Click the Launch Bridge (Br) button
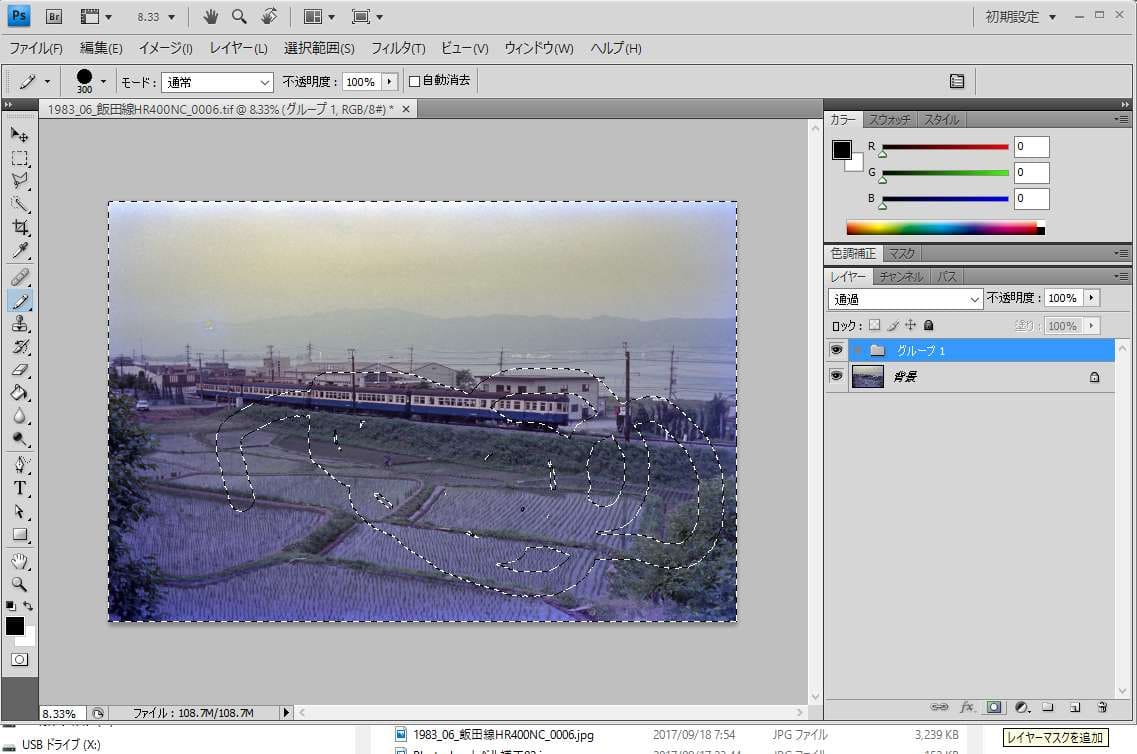This screenshot has width=1137, height=754. click(55, 17)
